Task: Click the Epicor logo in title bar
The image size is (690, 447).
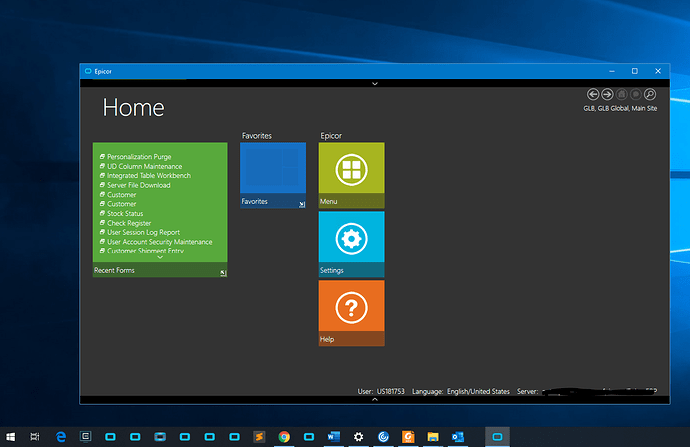Action: 88,71
